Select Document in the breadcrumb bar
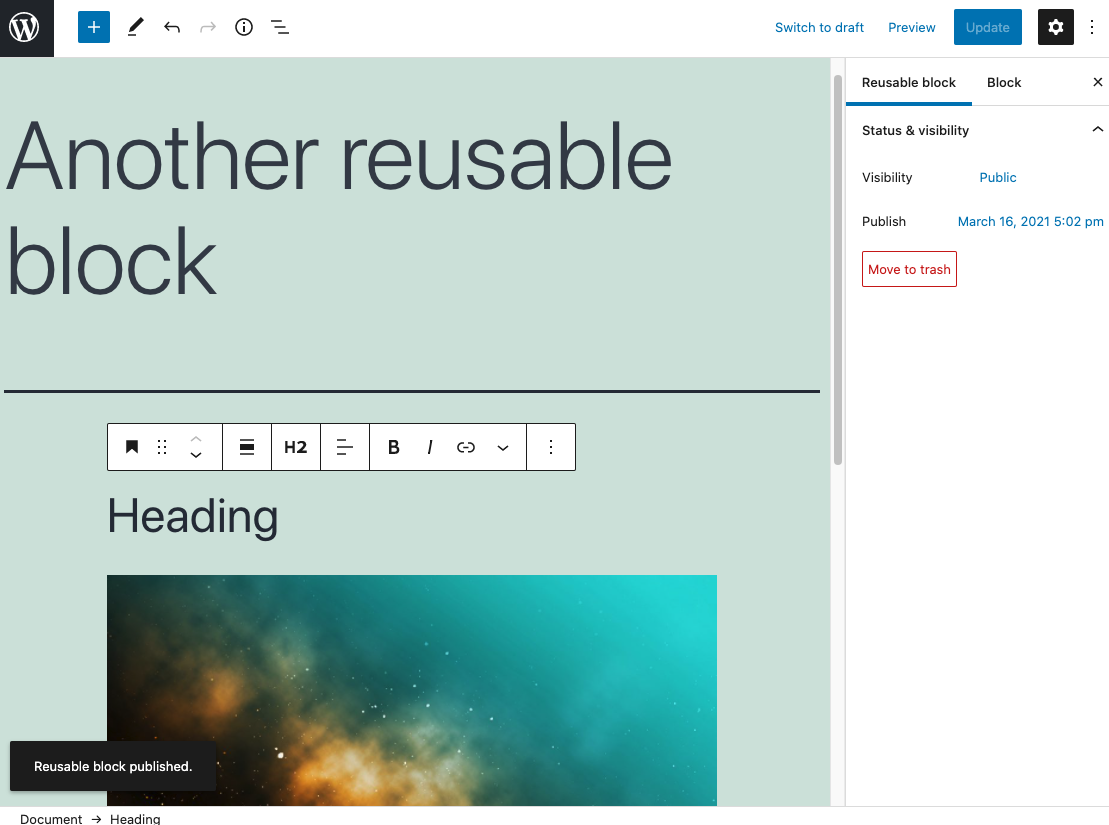The height and width of the screenshot is (825, 1109). click(x=50, y=818)
